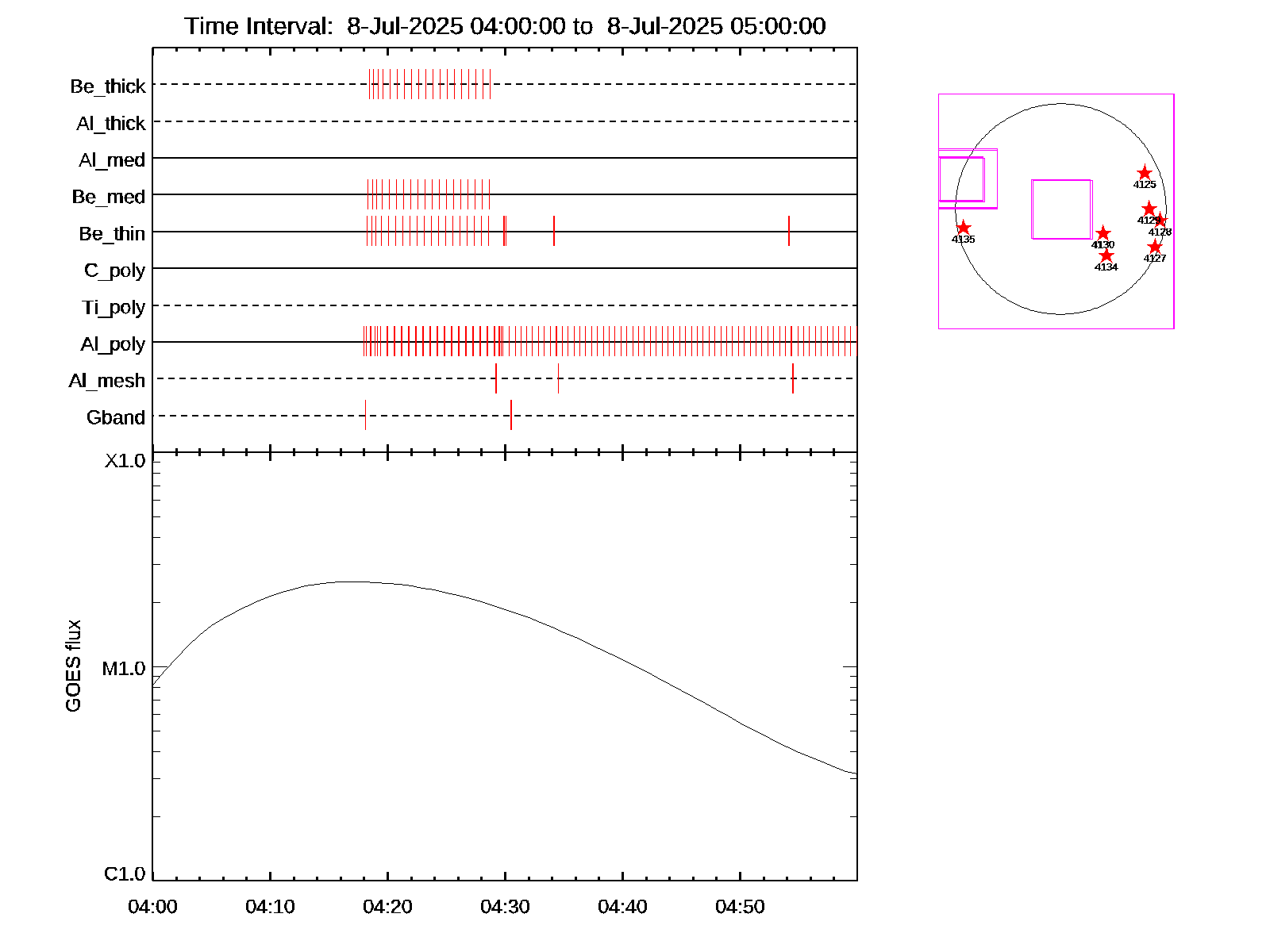1270x952 pixels.
Task: Select the small magenta box on left limb
Action: click(x=961, y=179)
